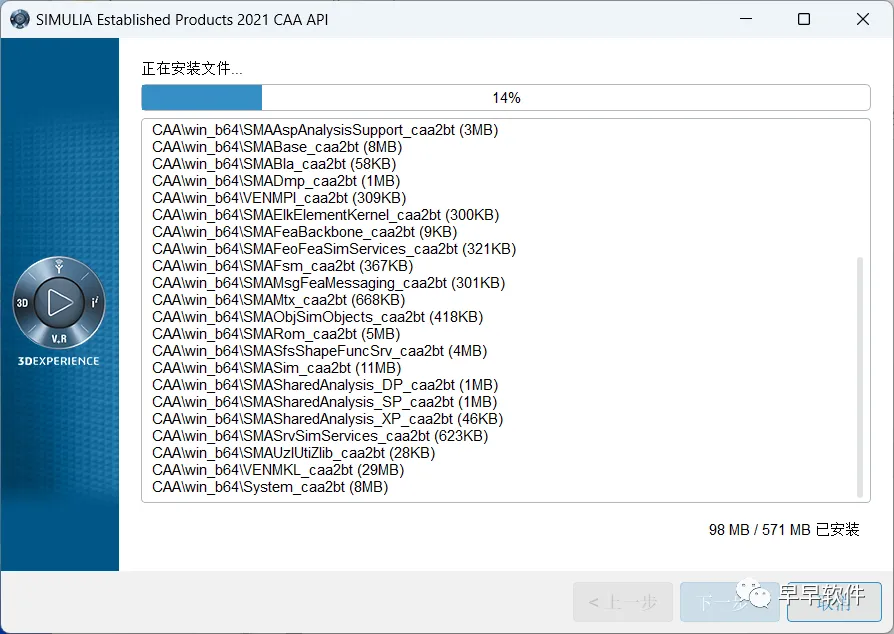This screenshot has width=894, height=634.
Task: Click the window title SIMULIA Established Products
Action: [182, 19]
